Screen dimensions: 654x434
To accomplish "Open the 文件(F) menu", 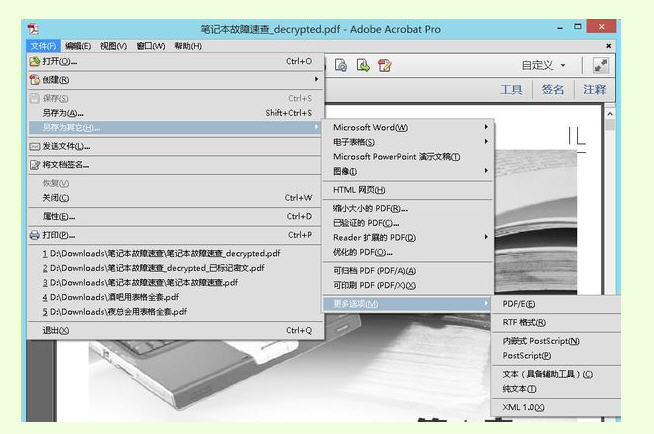I will click(43, 46).
